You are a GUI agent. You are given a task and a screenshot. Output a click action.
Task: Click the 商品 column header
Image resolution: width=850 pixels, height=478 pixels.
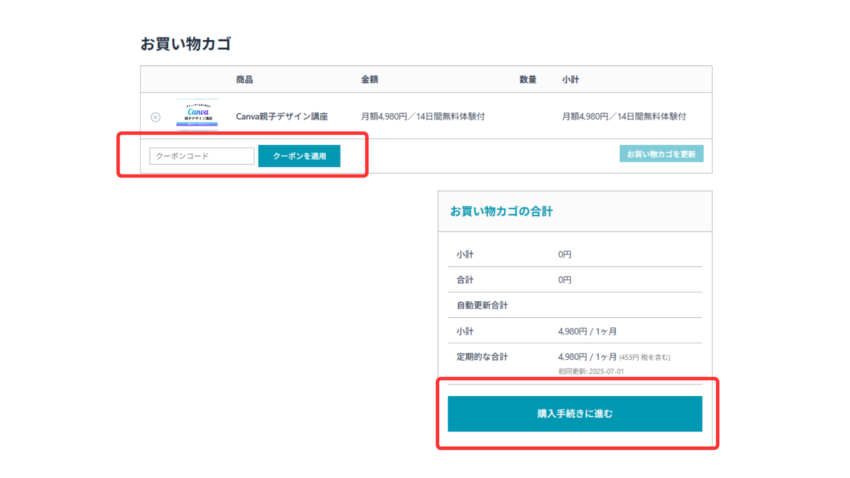pyautogui.click(x=245, y=79)
